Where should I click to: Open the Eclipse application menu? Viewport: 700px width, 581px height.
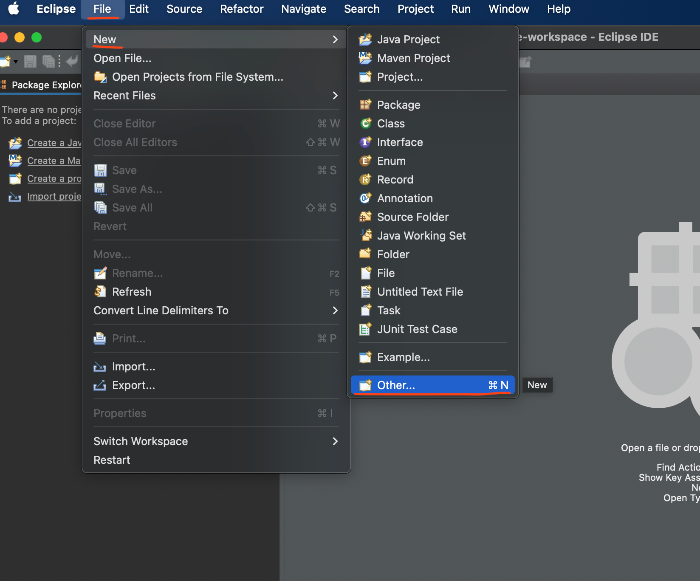pyautogui.click(x=56, y=9)
